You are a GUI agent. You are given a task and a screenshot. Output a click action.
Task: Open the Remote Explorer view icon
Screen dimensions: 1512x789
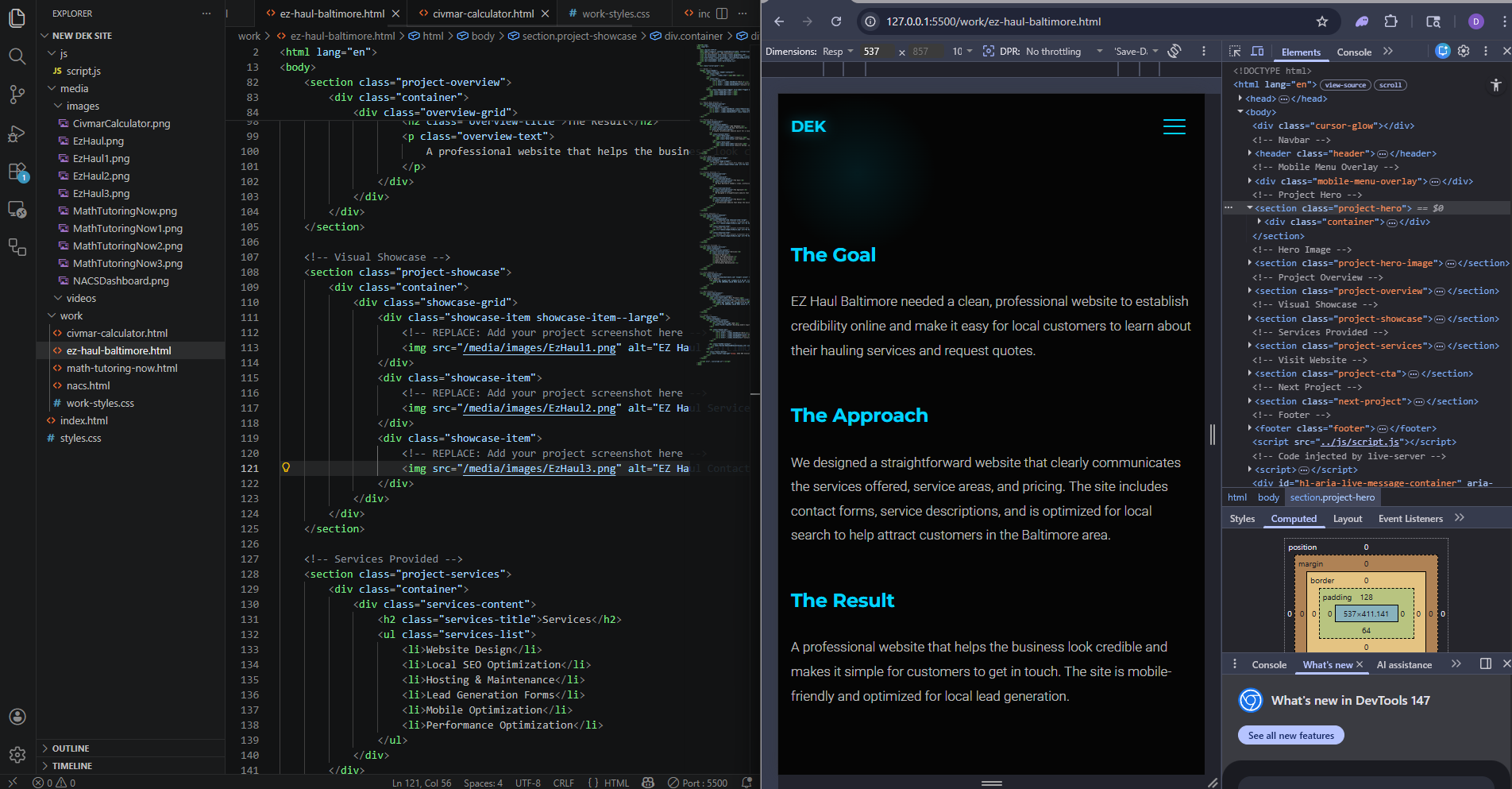pos(17,210)
